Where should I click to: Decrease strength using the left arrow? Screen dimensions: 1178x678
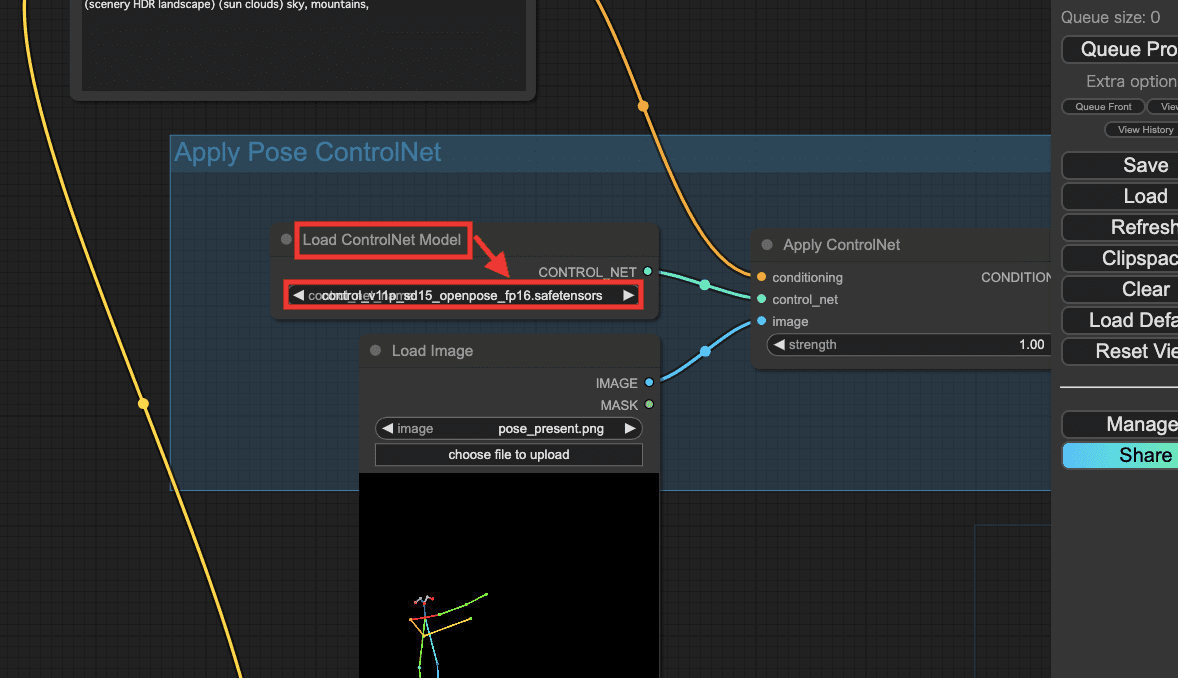click(778, 344)
